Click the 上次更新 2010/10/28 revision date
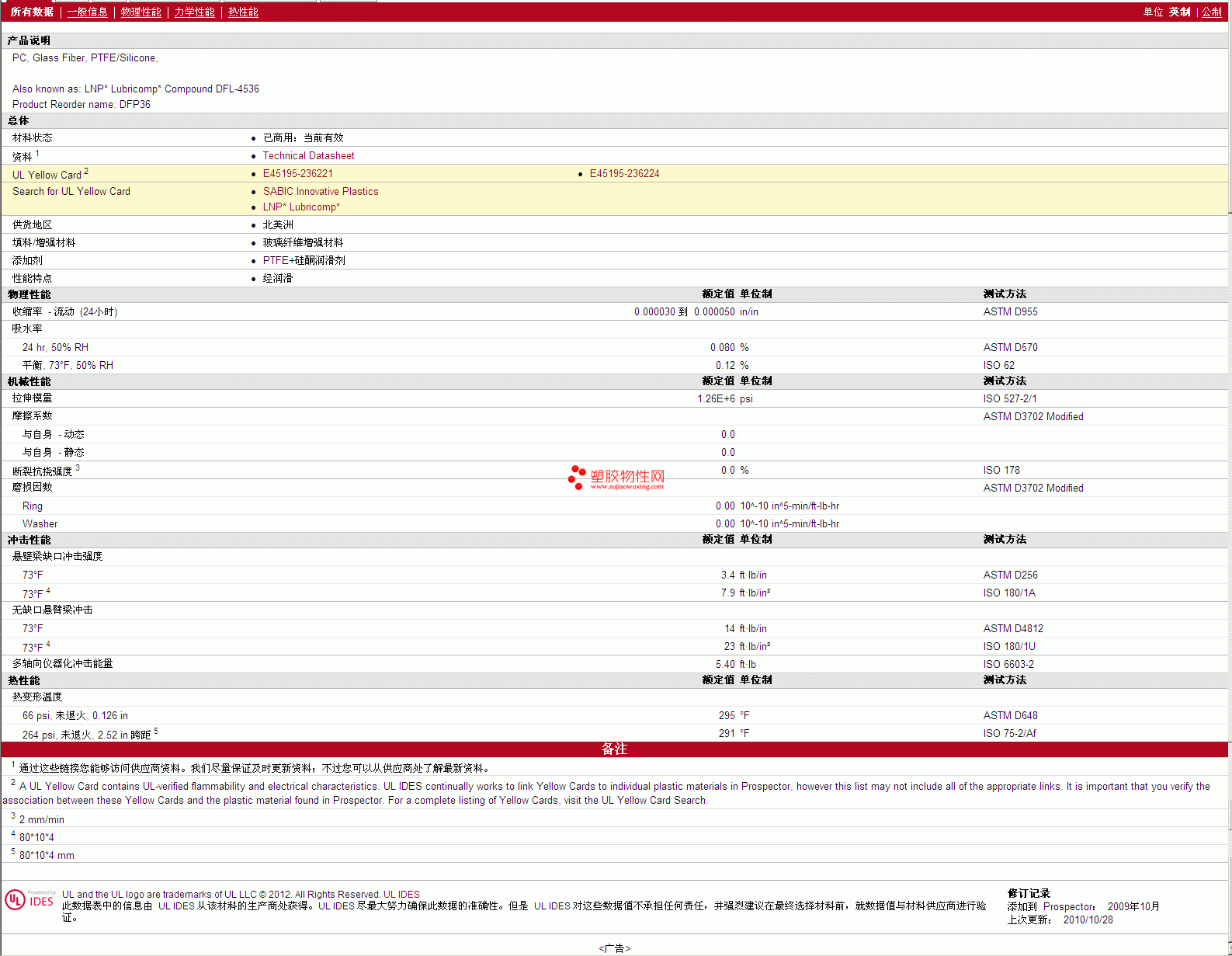This screenshot has height=956, width=1232. [1060, 920]
